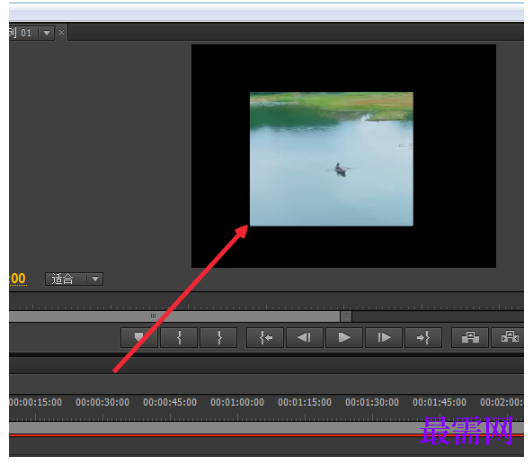Image resolution: width=532 pixels, height=462 pixels.
Task: Step forward one frame
Action: [384, 337]
